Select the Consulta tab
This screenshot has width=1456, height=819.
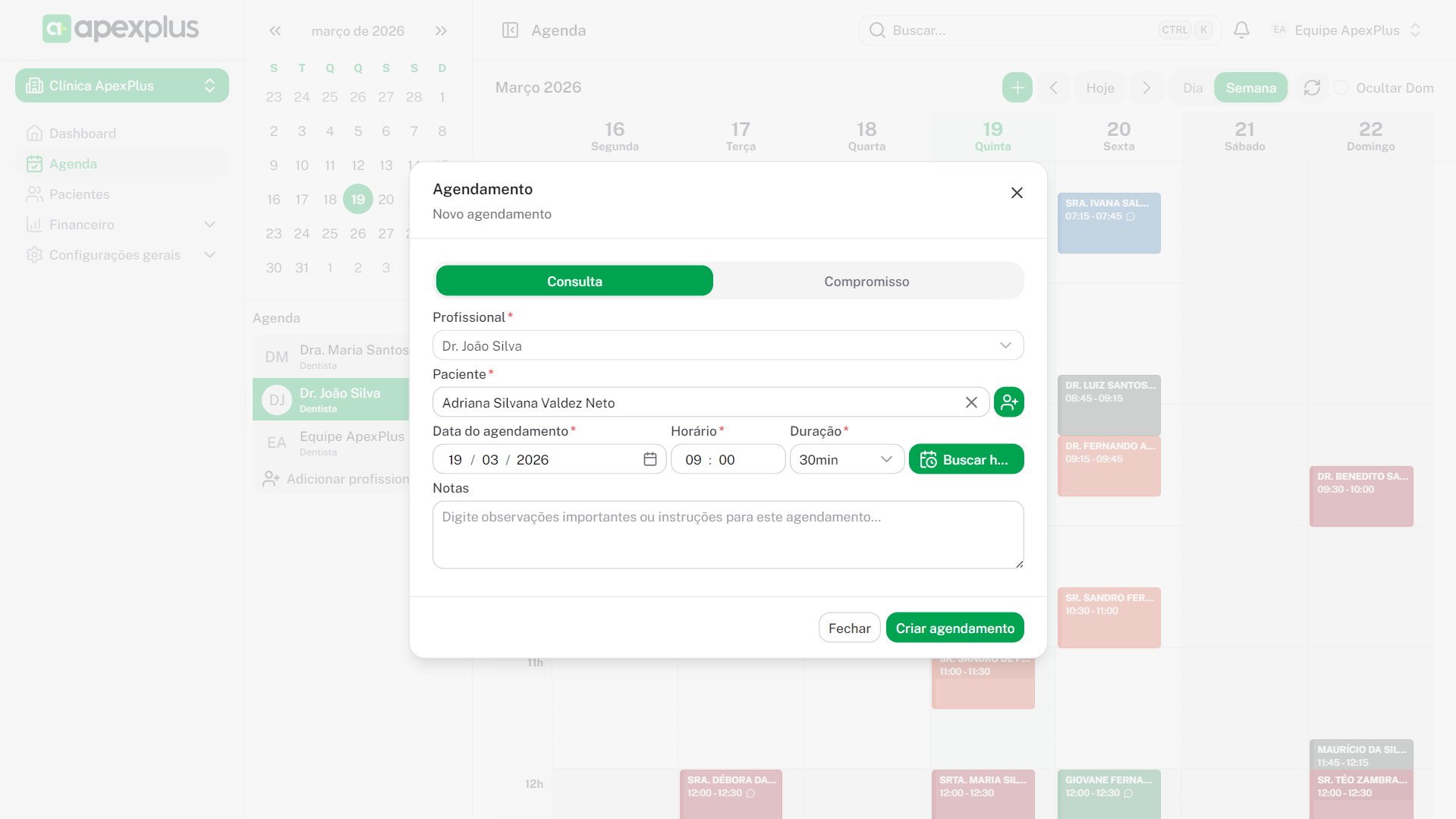[x=574, y=281]
